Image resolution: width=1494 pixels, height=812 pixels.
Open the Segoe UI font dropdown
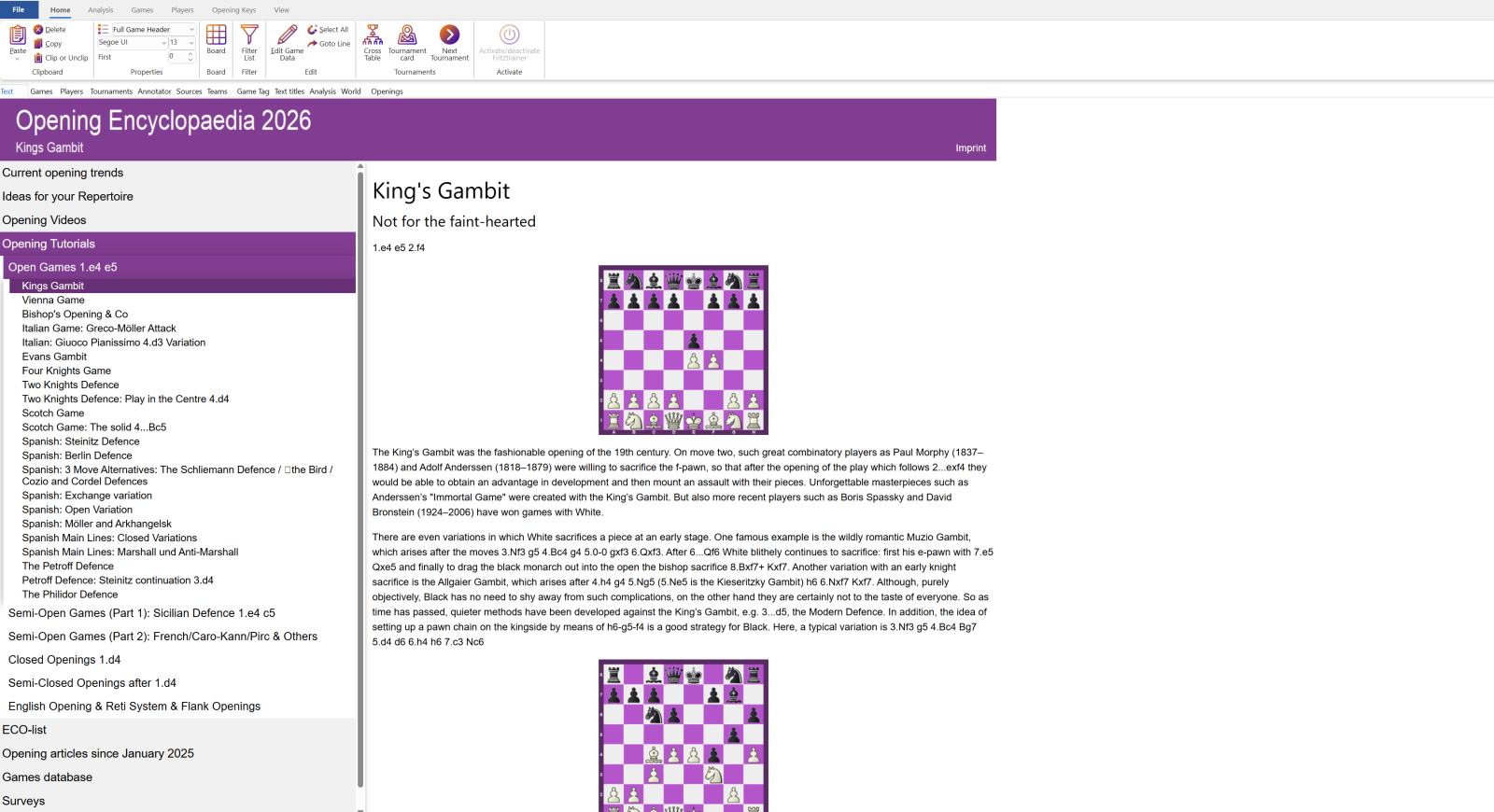coord(163,43)
